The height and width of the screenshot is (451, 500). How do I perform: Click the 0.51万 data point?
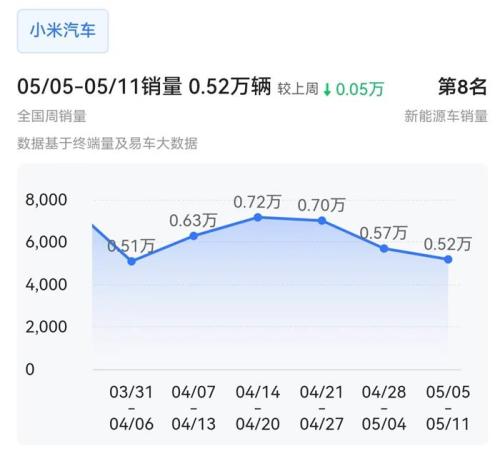click(x=132, y=261)
